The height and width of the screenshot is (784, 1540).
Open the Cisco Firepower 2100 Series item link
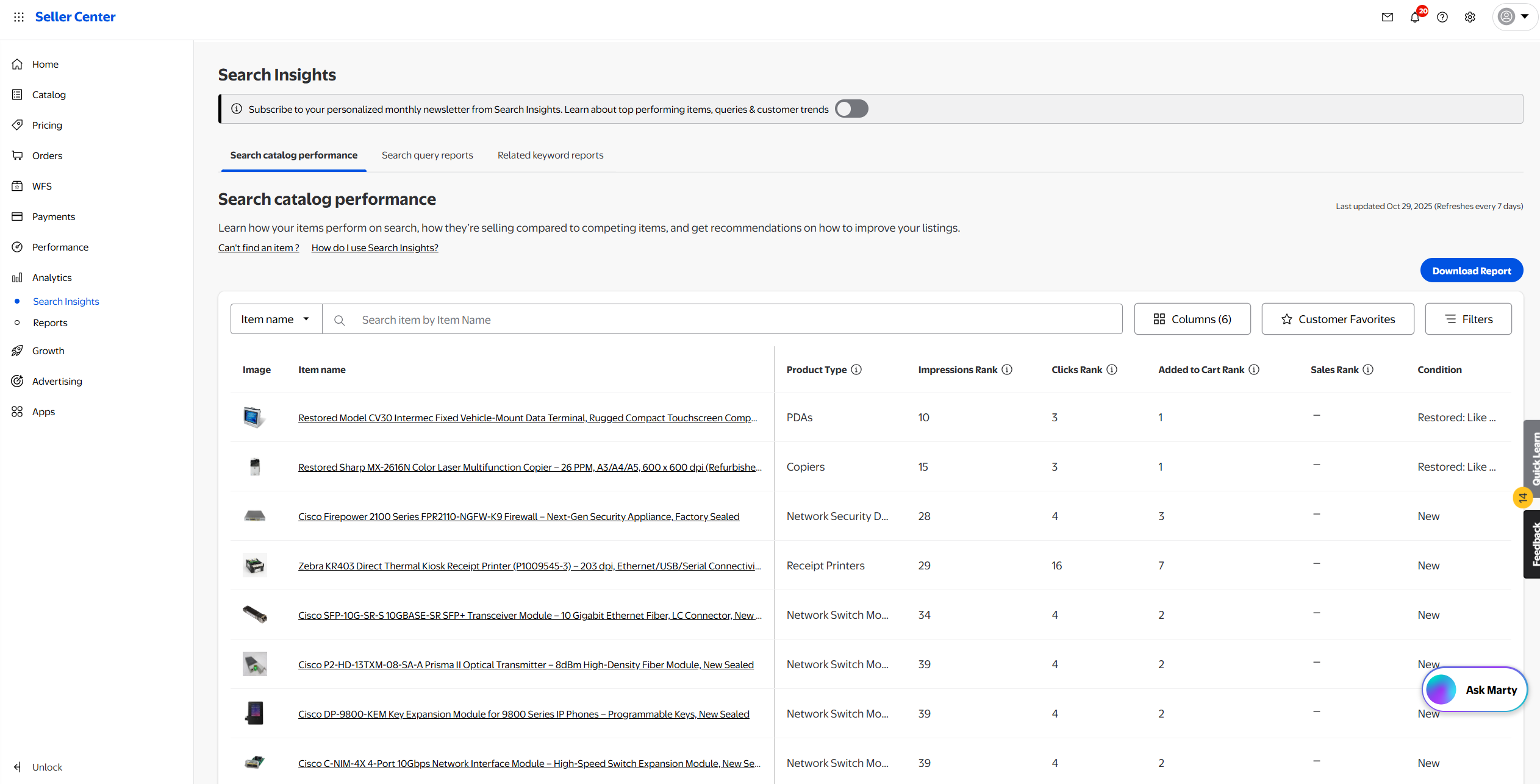[518, 516]
